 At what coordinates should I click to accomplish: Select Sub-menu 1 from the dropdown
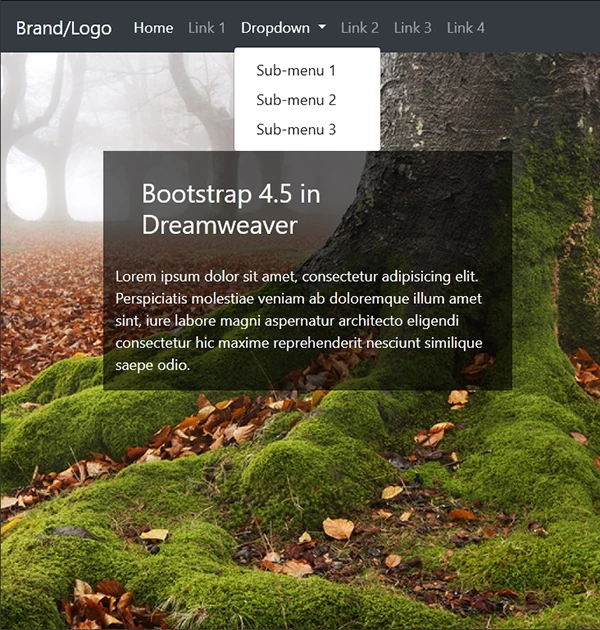coord(307,70)
